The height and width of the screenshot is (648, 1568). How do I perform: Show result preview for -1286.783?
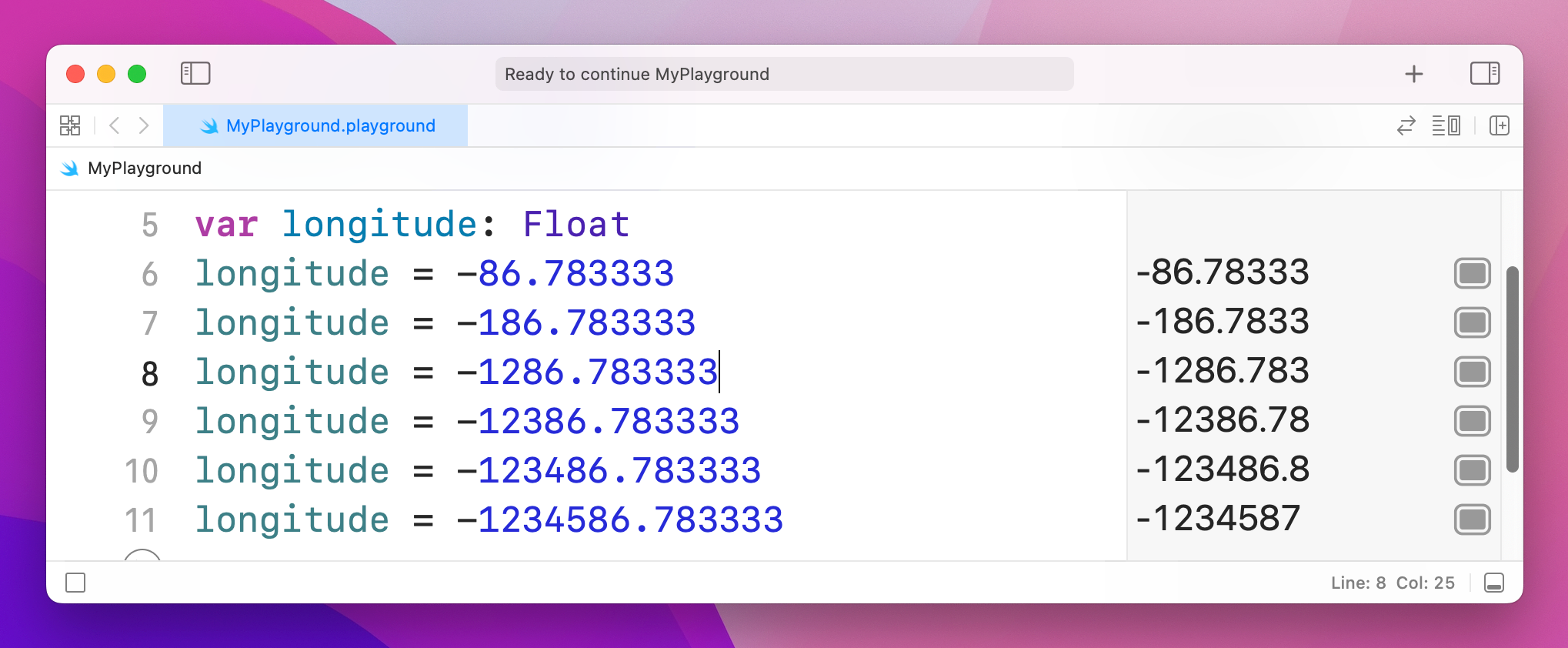(x=1472, y=372)
